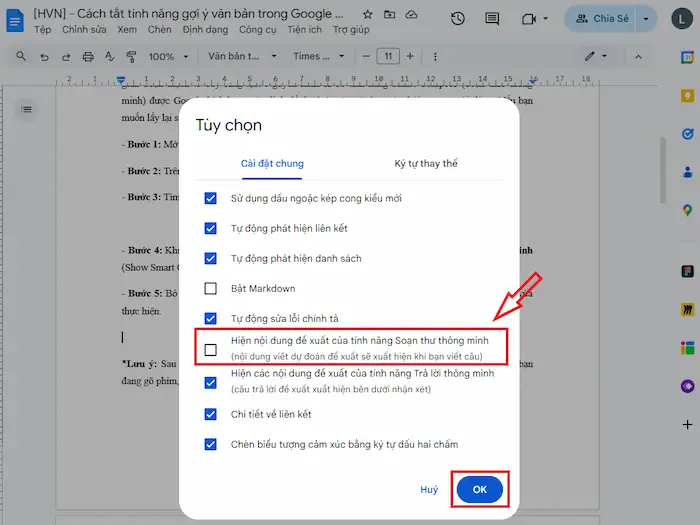Open the 100% zoom dropdown
Screen dimensions: 700x525
pos(167,57)
